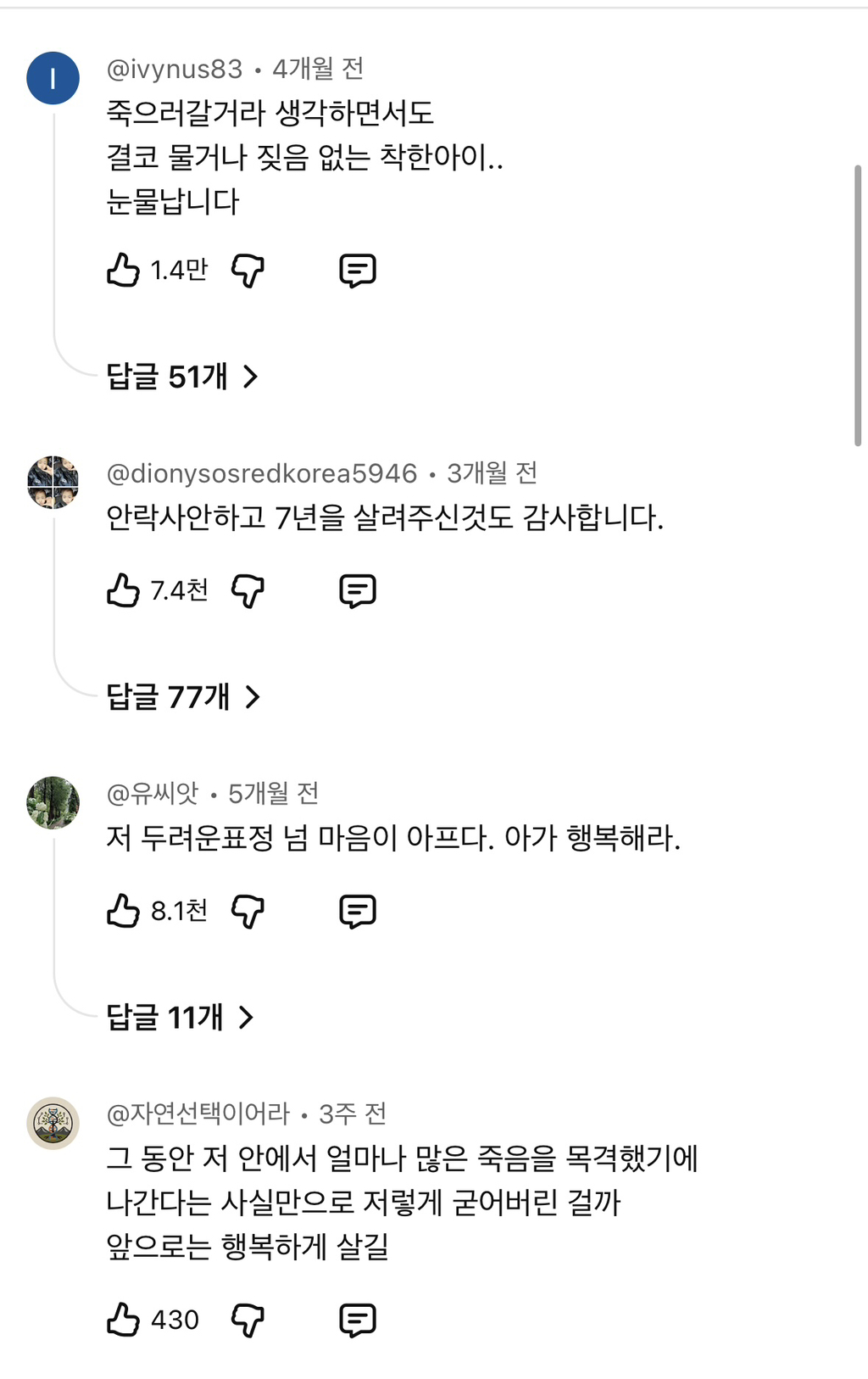Click the @유씨앗 profile picture
868x1379 pixels.
(53, 801)
